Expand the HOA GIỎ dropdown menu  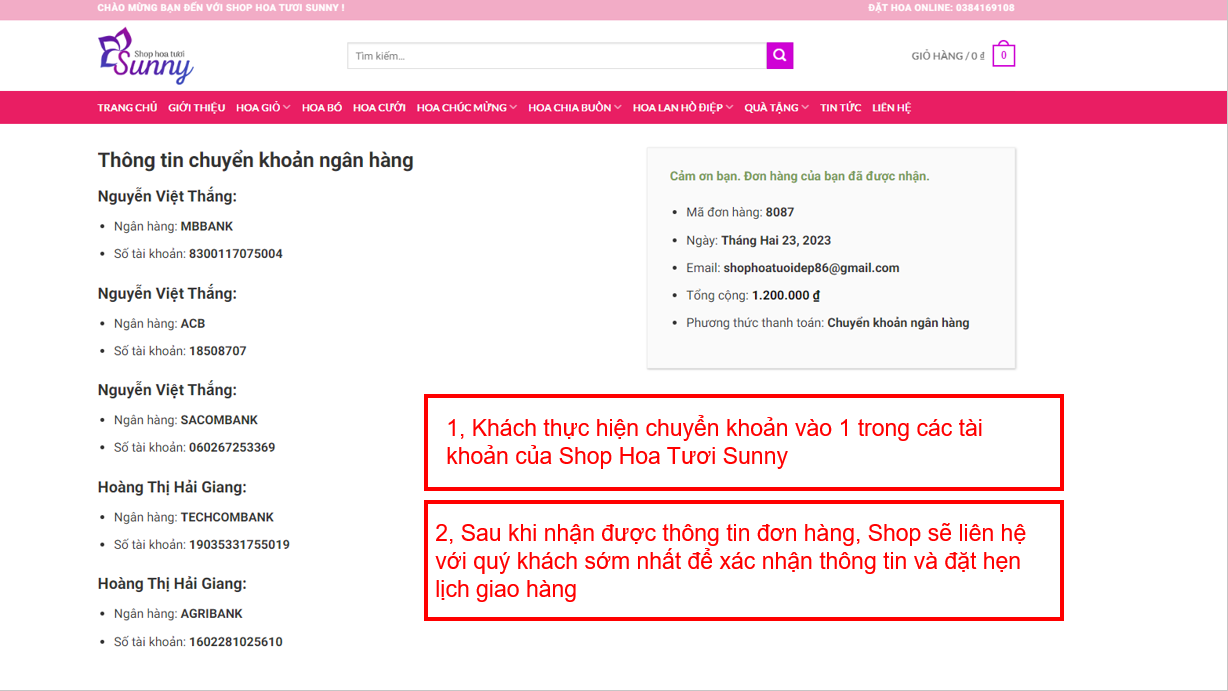point(263,108)
